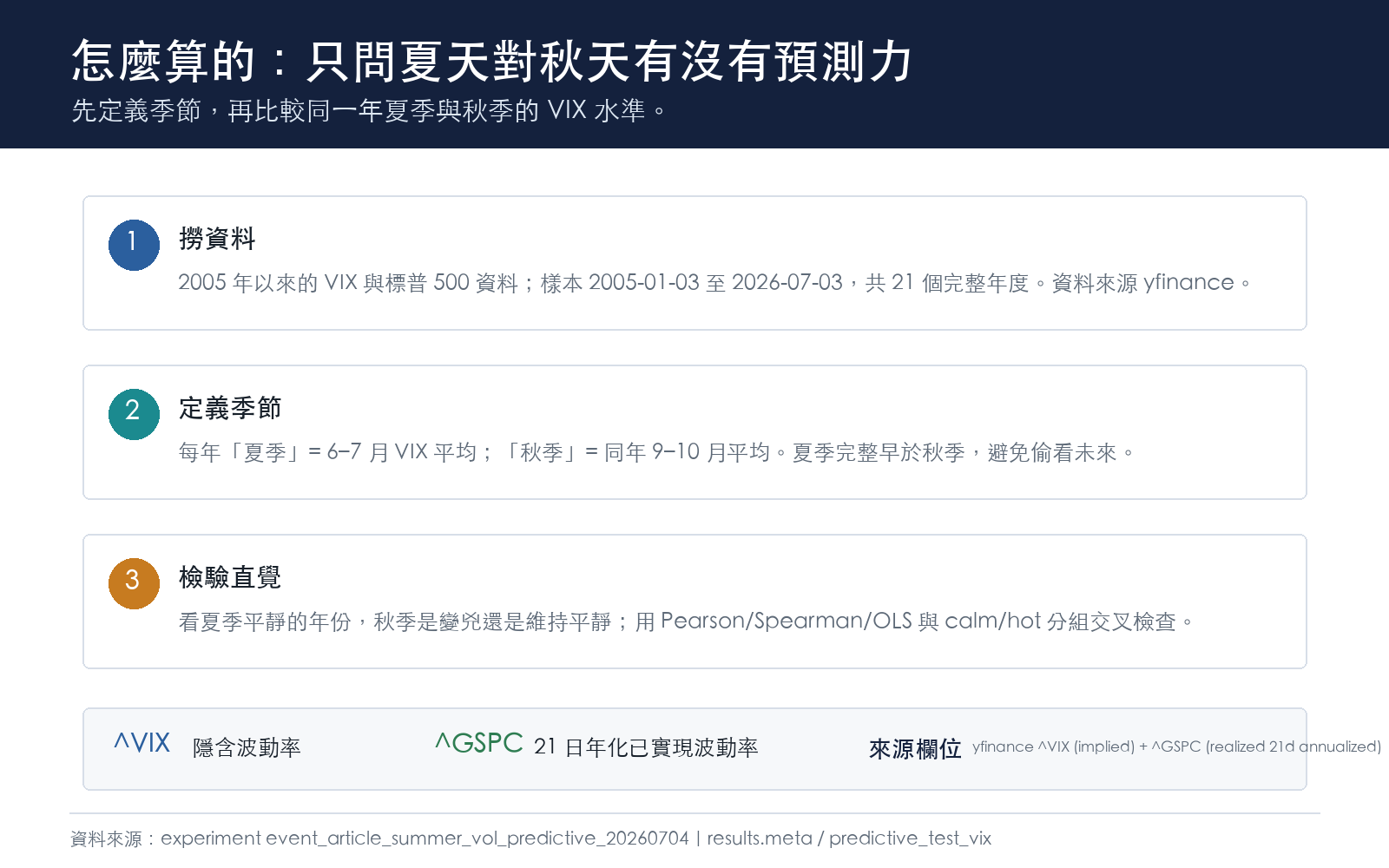
Task: Click the summer and autumn definition text
Action: point(657,452)
